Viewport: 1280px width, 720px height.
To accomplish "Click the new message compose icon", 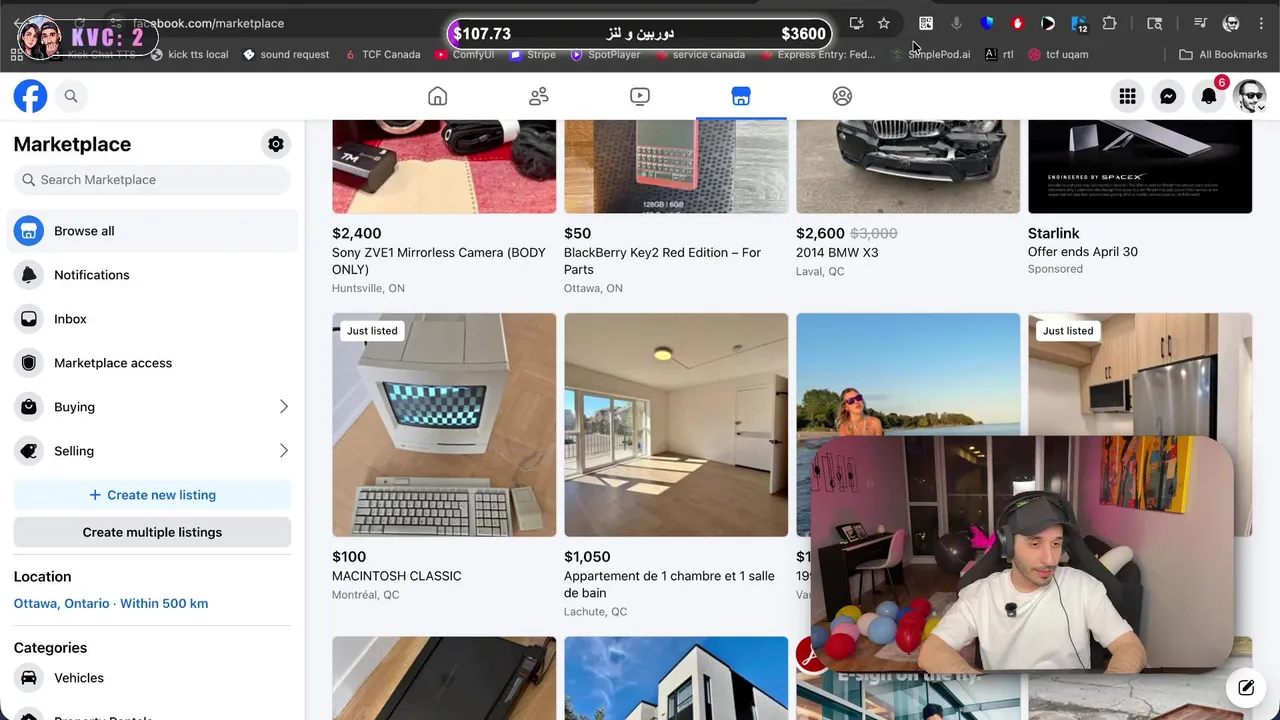I will click(x=1246, y=688).
